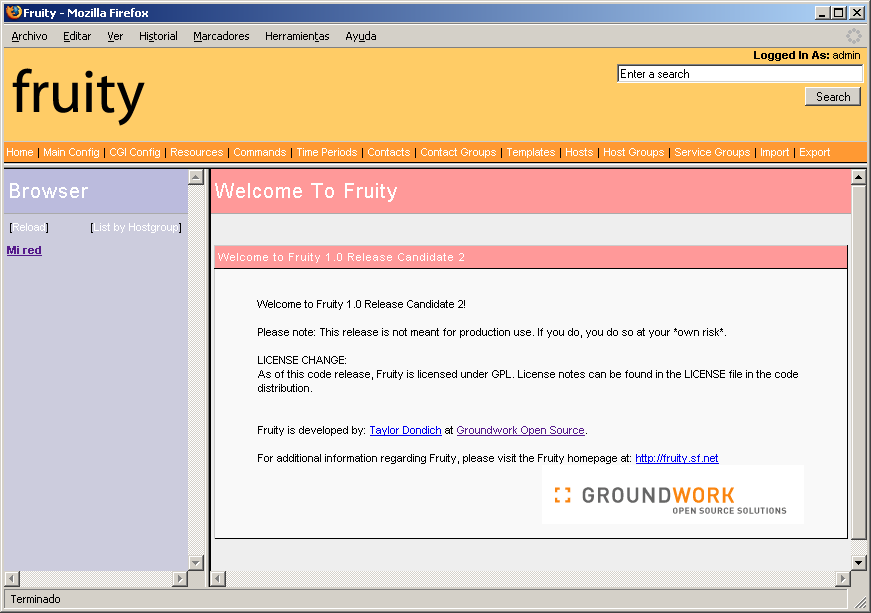Click the Release Candidate 2 panel header
Viewport: 871px width, 613px height.
pos(530,257)
